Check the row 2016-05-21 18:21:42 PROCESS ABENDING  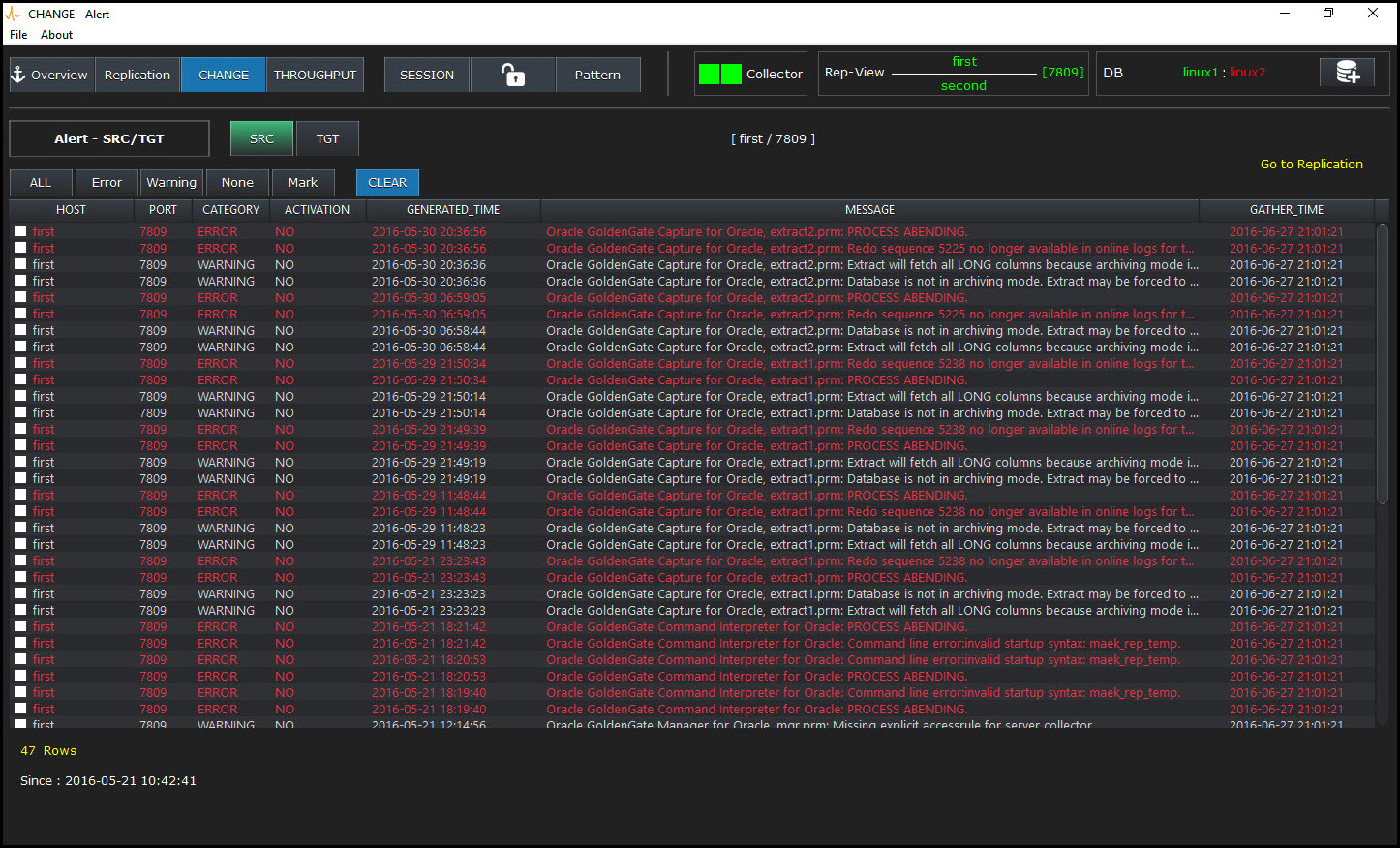point(21,626)
